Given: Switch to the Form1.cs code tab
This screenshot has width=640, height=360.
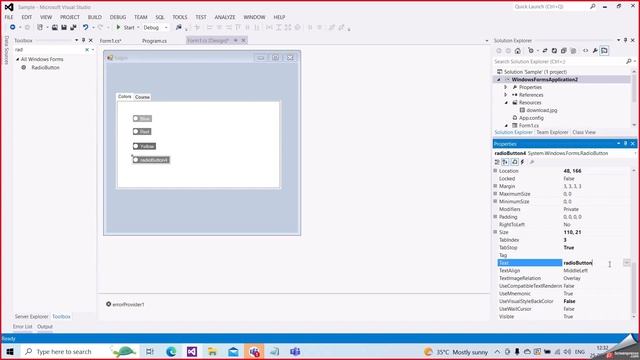Looking at the screenshot, I should (x=111, y=41).
